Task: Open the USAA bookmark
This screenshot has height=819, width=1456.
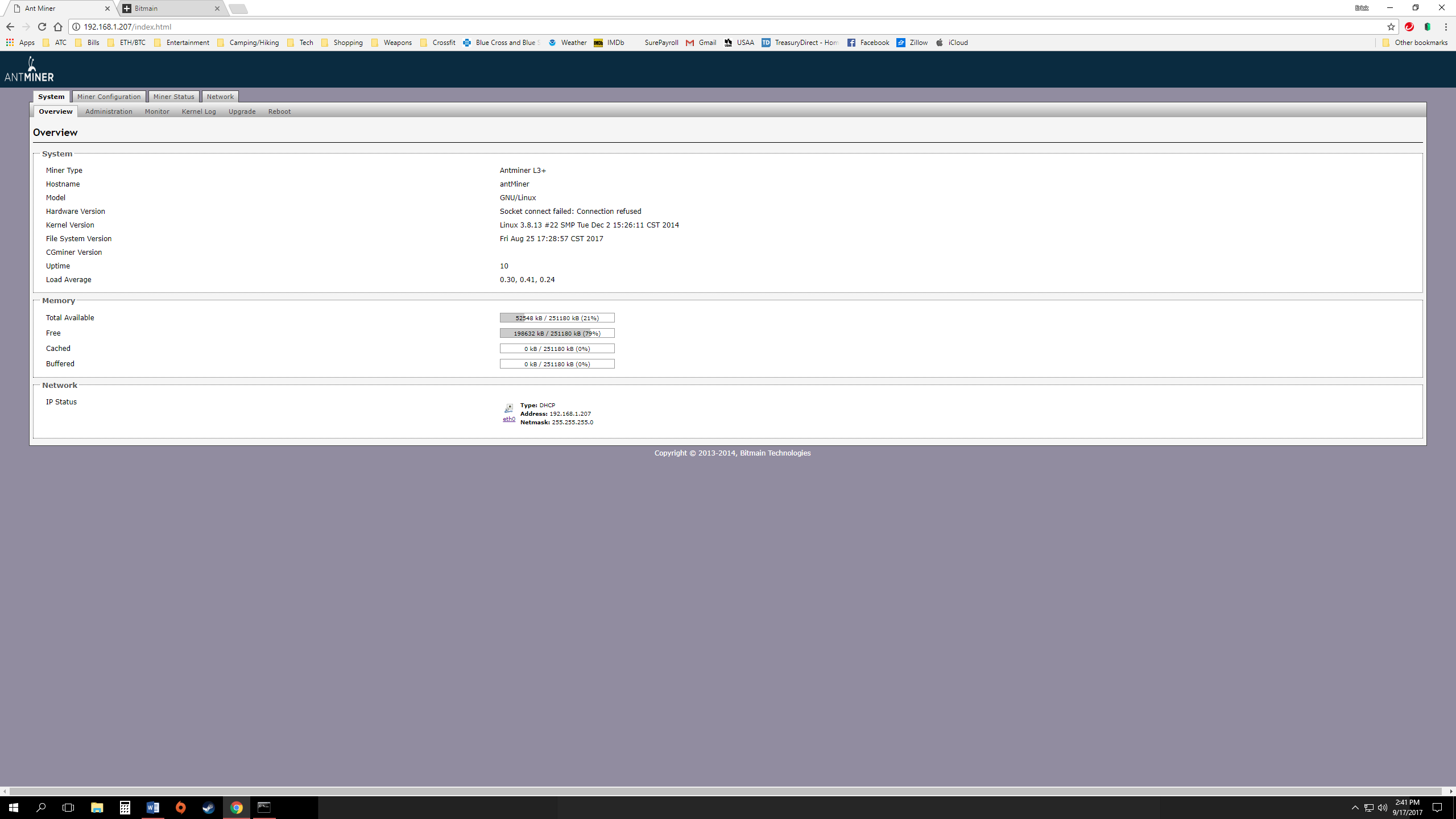Action: pos(739,43)
